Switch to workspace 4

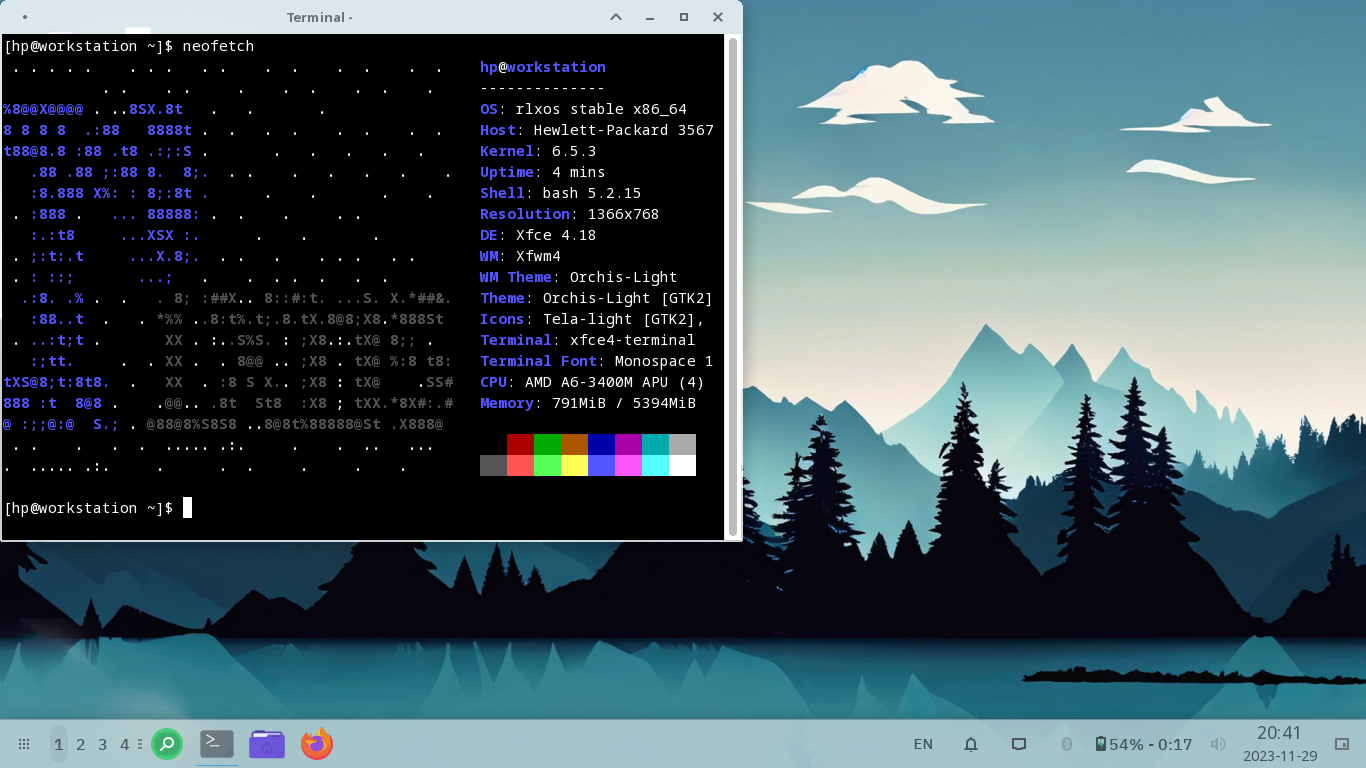125,744
